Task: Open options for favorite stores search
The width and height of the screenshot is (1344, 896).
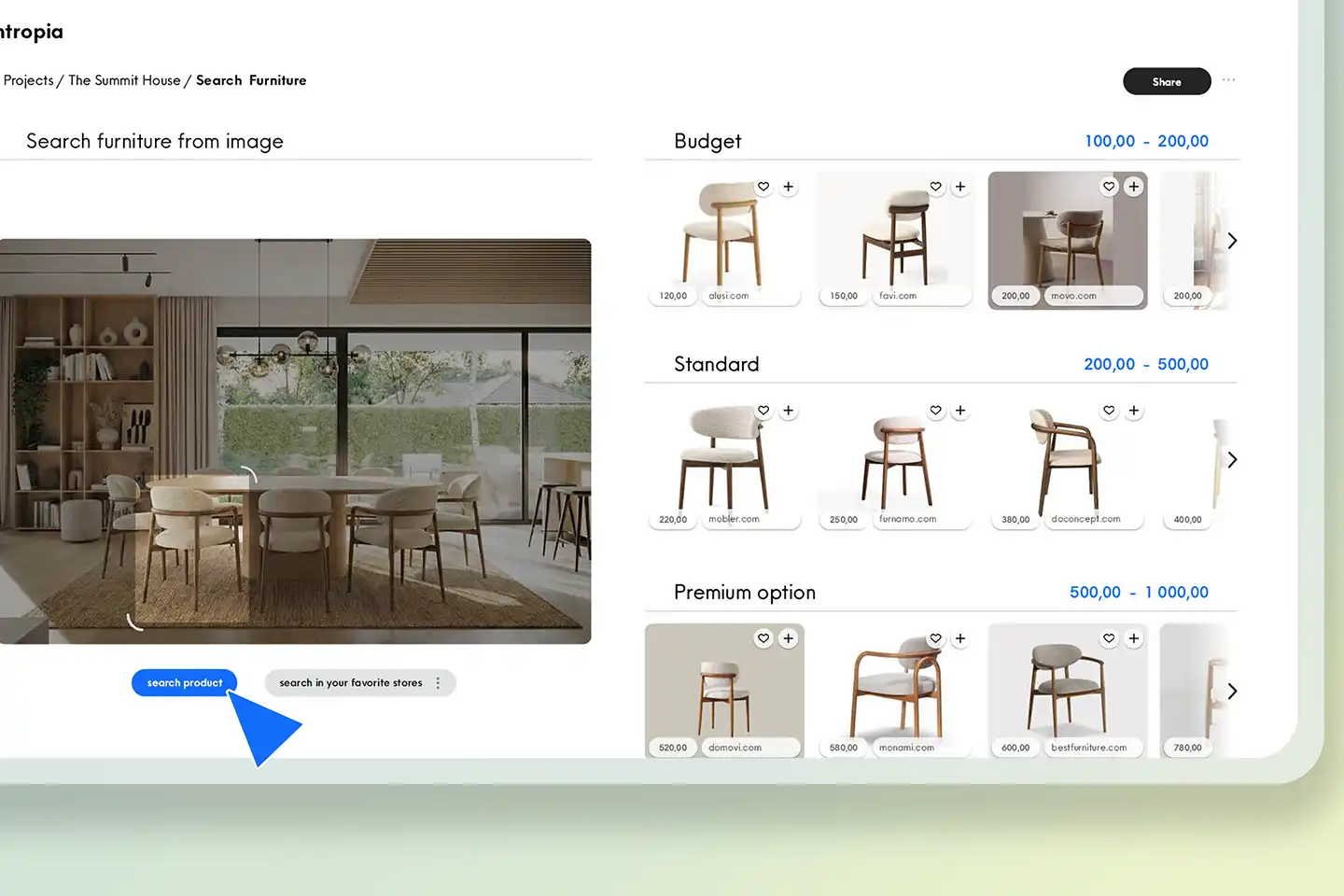Action: (438, 682)
